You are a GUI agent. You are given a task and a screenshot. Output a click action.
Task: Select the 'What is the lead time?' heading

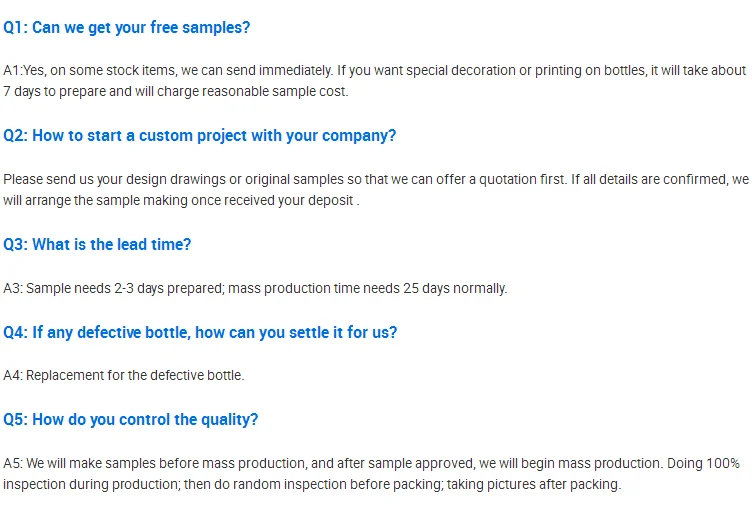(x=111, y=244)
